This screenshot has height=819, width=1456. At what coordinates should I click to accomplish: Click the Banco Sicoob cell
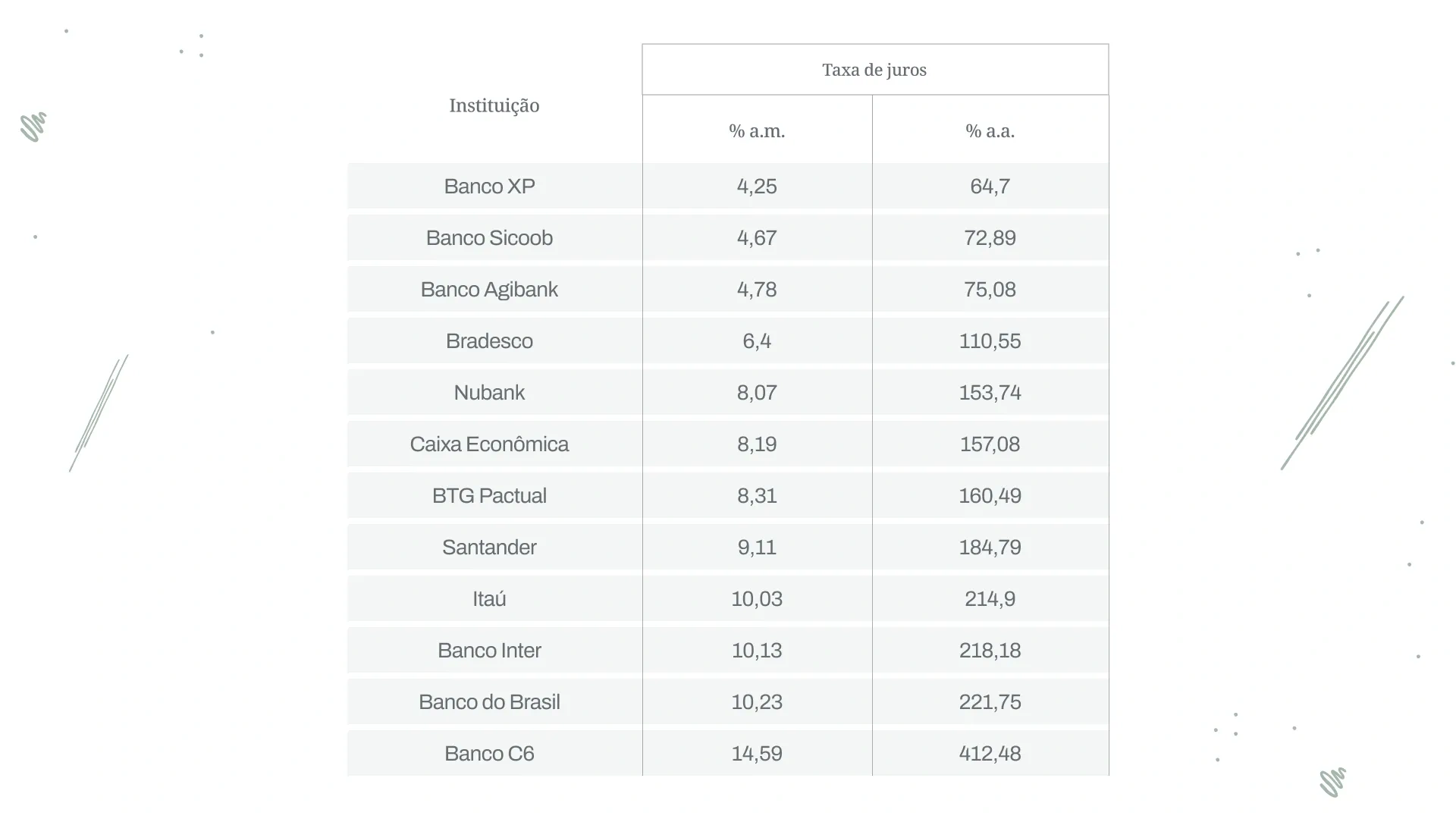[x=489, y=238]
